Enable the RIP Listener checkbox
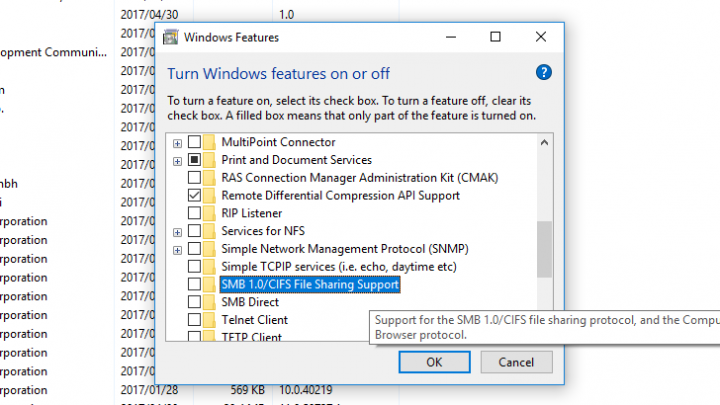This screenshot has height=405, width=720. [x=194, y=213]
